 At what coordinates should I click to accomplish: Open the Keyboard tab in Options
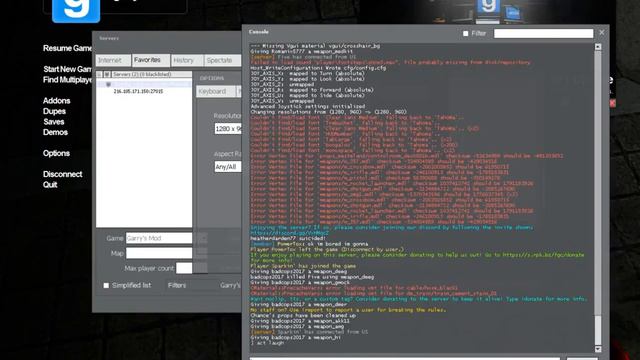[x=216, y=91]
